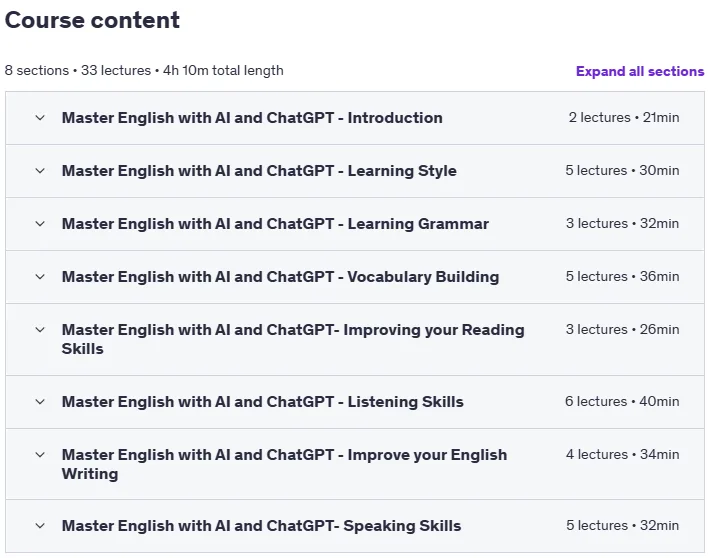Open the Learning Grammar section title
Screen dimensions: 710x558
click(275, 224)
